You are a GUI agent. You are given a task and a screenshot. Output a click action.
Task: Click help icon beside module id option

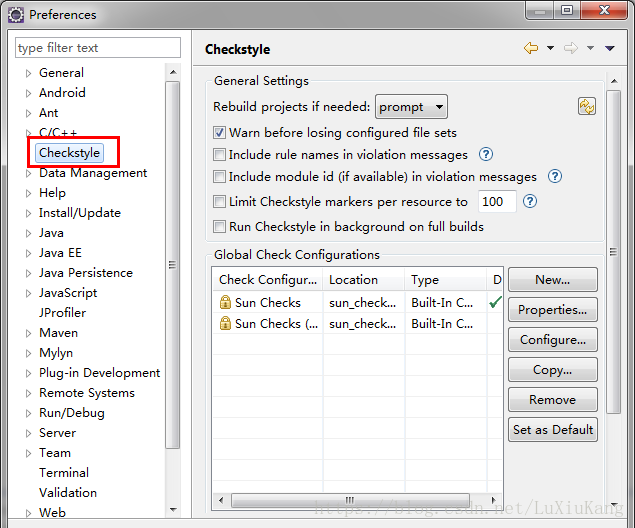[555, 176]
